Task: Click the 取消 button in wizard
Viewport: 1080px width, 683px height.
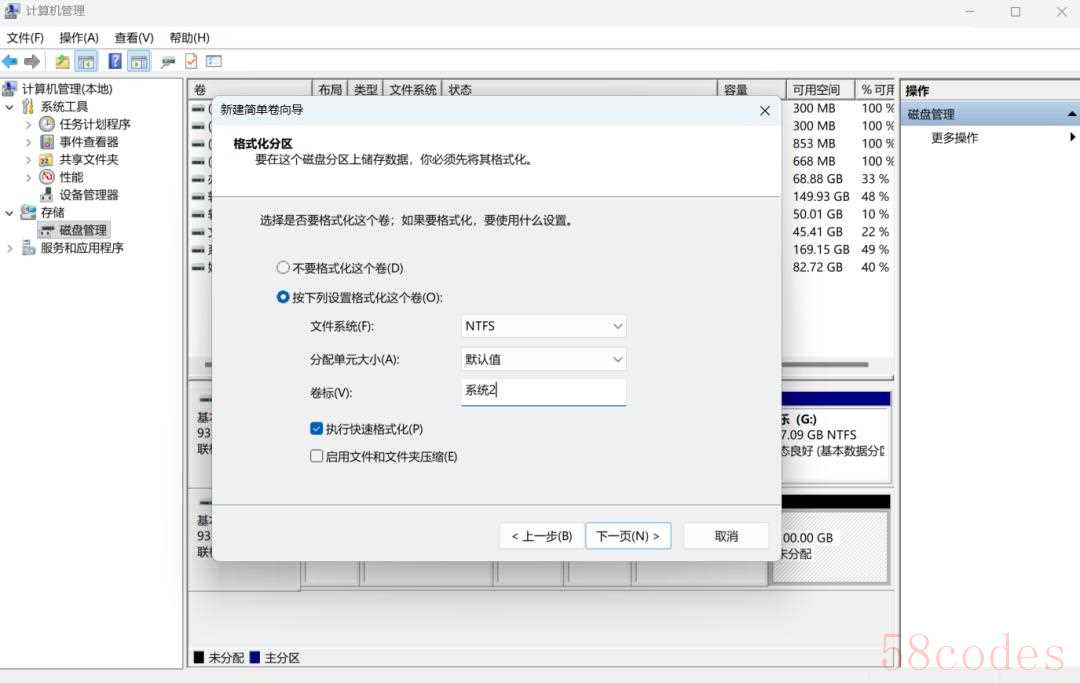Action: 726,536
